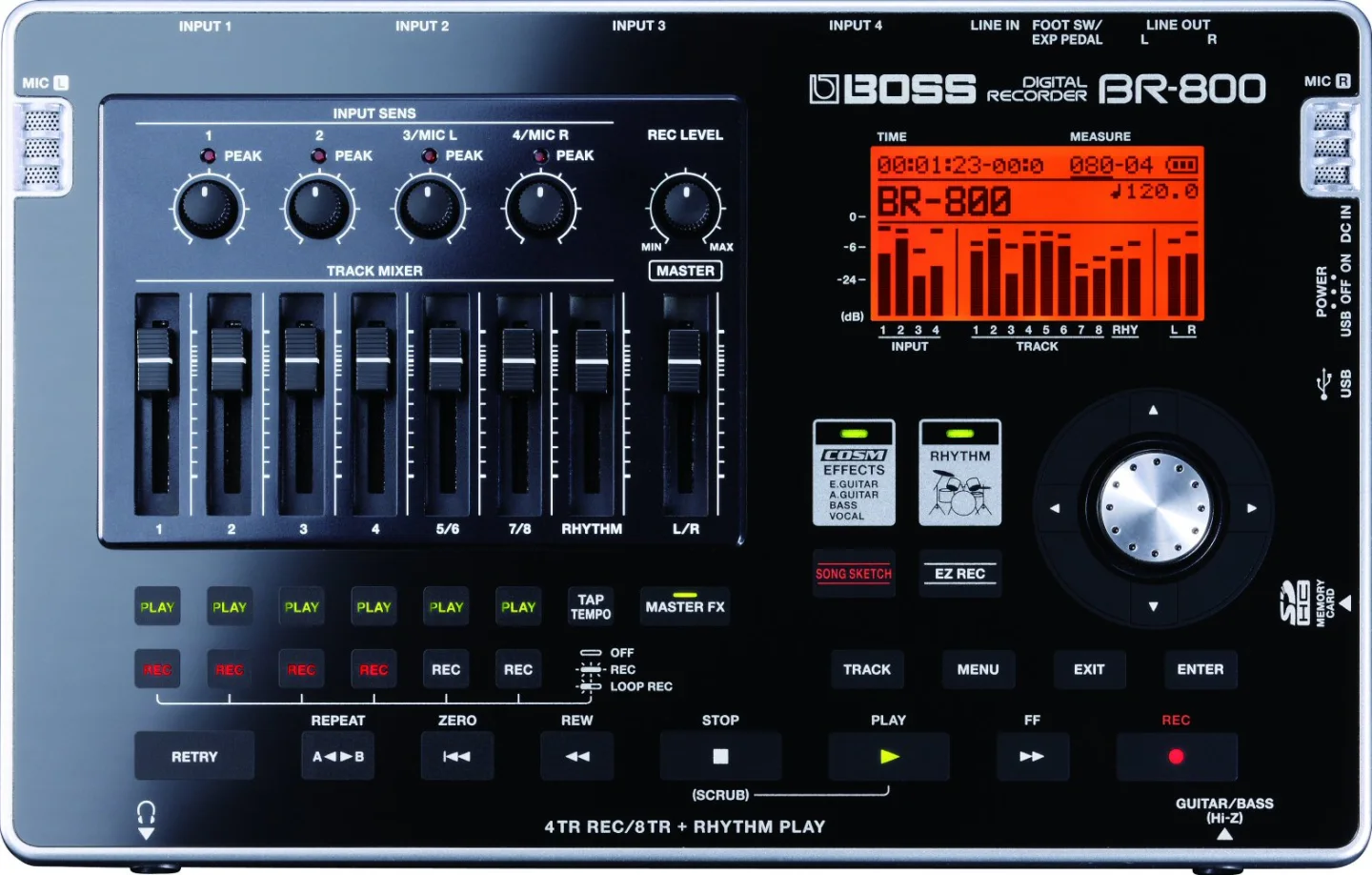Toggle the REPEAT A-B button

coord(338,756)
